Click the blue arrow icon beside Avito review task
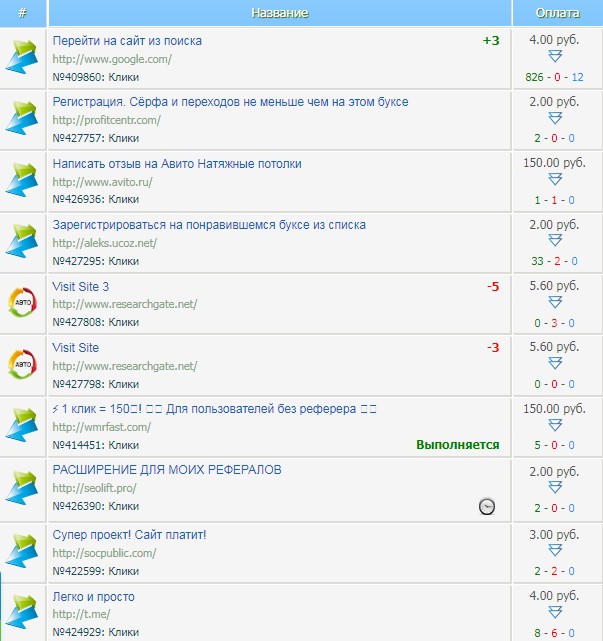The width and height of the screenshot is (603, 641). (x=23, y=180)
